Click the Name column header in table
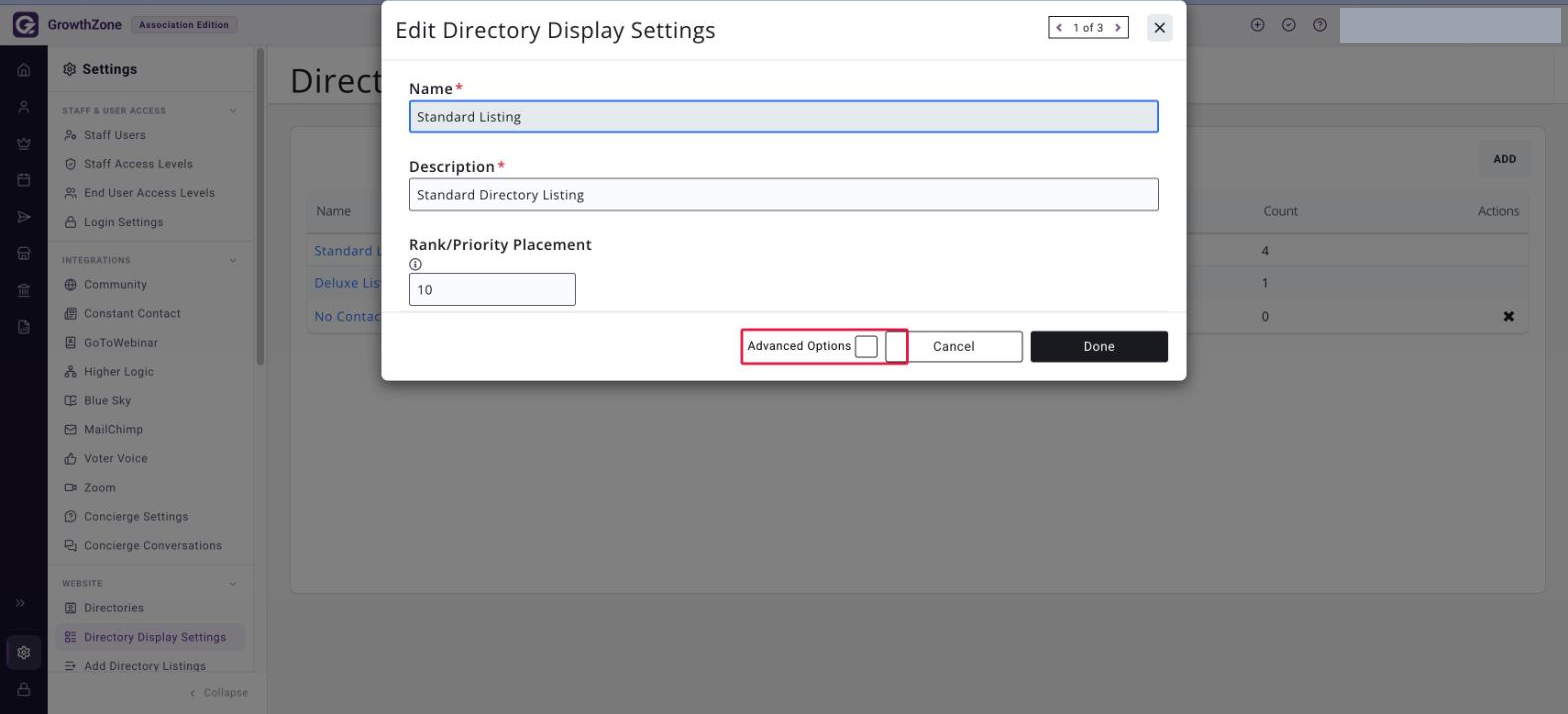Viewport: 1568px width, 714px height. pyautogui.click(x=334, y=211)
